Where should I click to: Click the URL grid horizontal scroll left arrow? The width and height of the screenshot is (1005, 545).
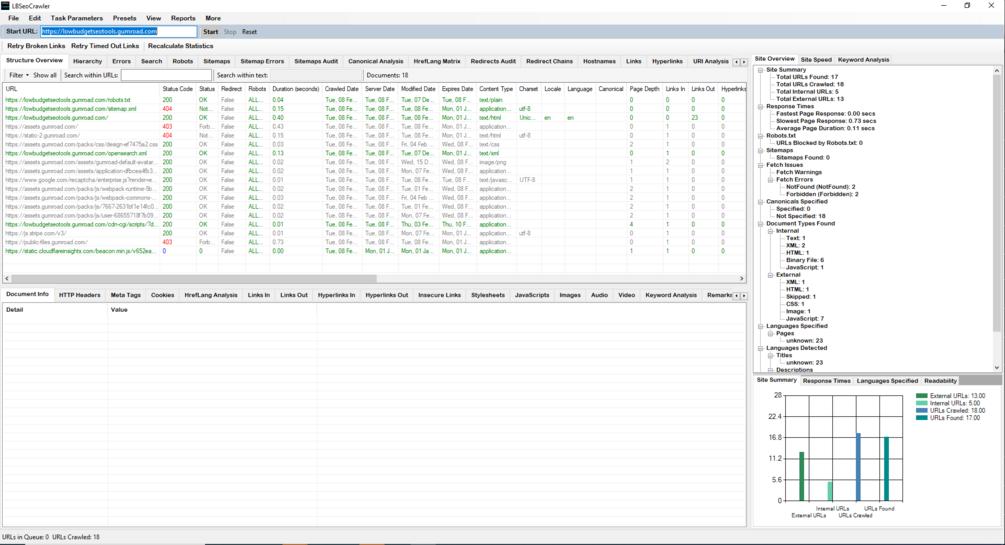[7, 278]
